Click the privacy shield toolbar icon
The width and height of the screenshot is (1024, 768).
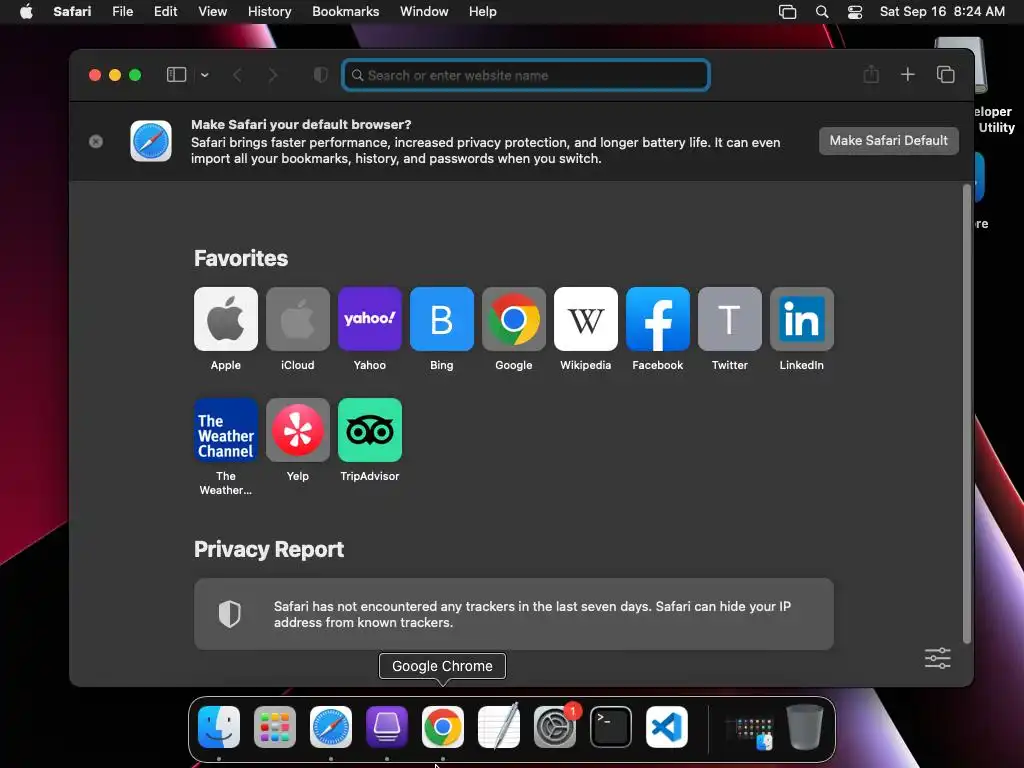point(320,75)
